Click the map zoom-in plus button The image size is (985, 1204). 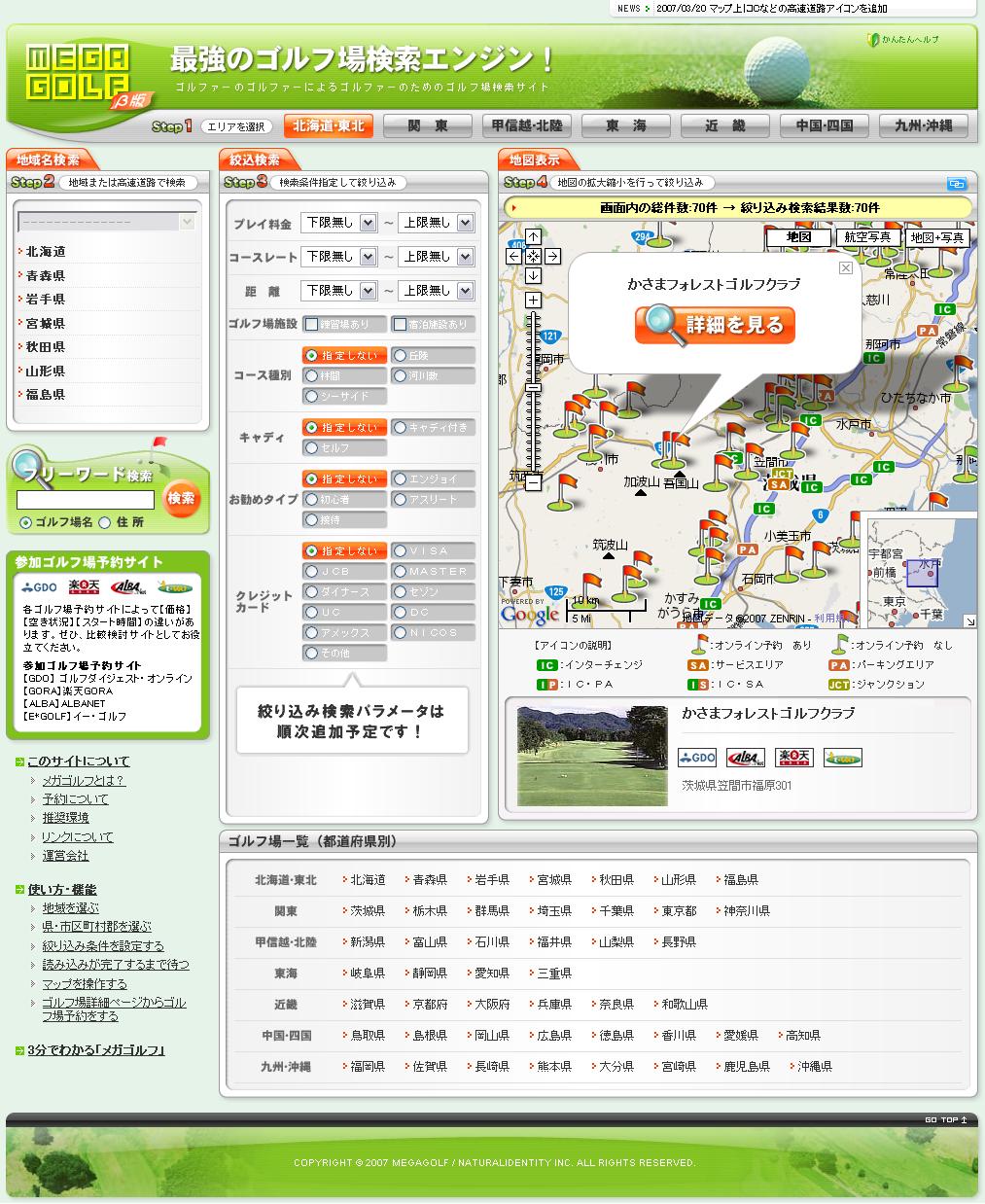[533, 301]
